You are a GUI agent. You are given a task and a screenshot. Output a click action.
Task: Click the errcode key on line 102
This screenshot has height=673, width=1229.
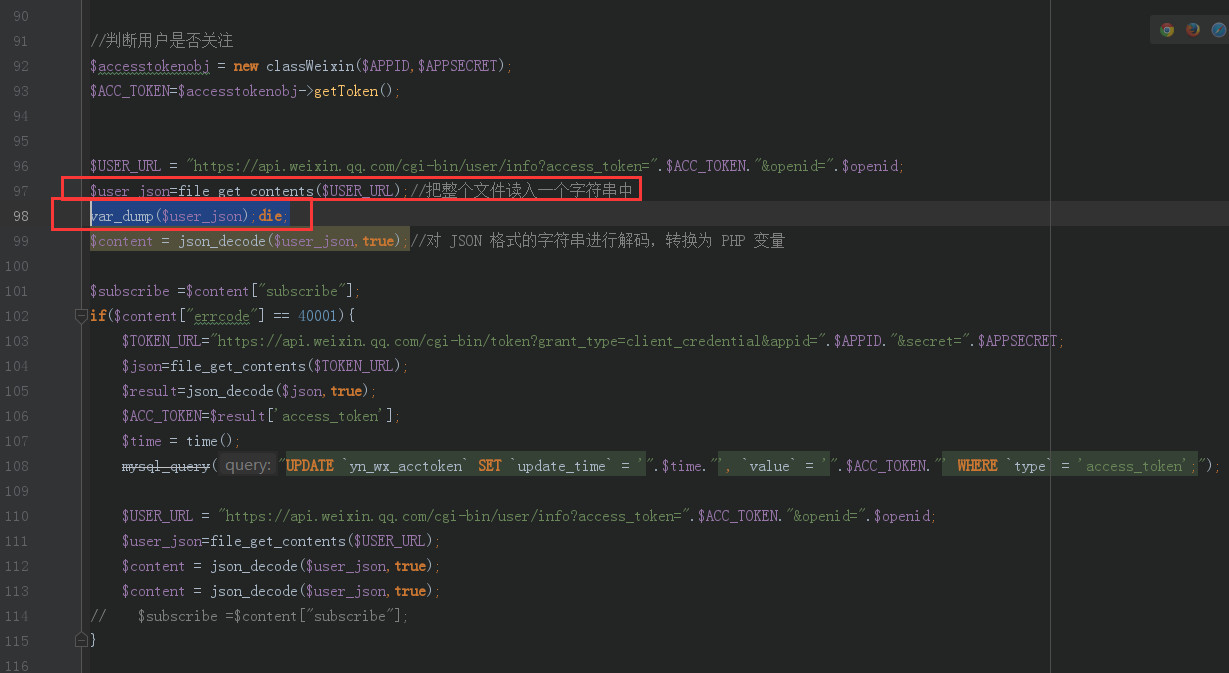(x=221, y=316)
